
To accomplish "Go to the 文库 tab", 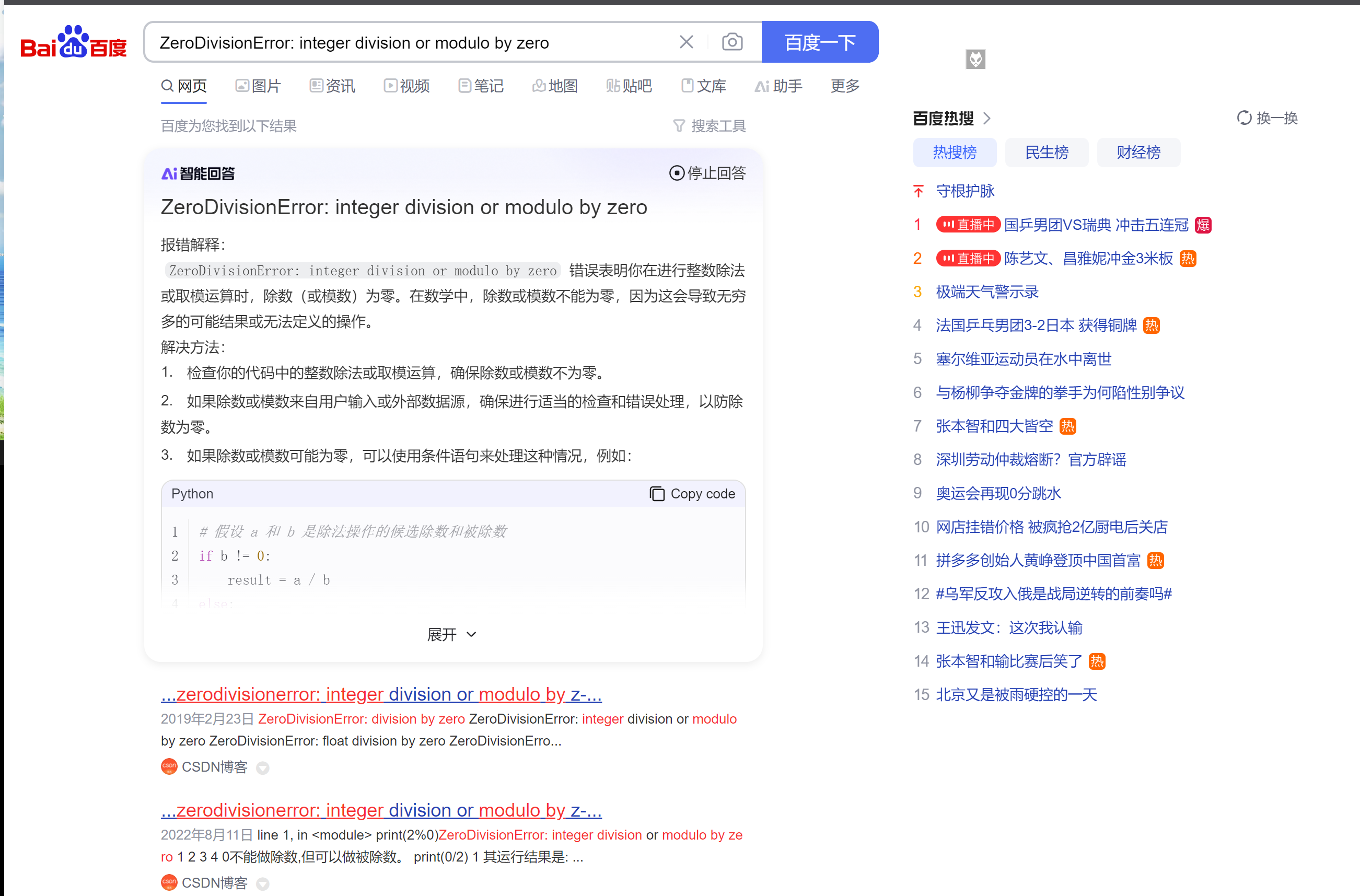I will (x=703, y=86).
